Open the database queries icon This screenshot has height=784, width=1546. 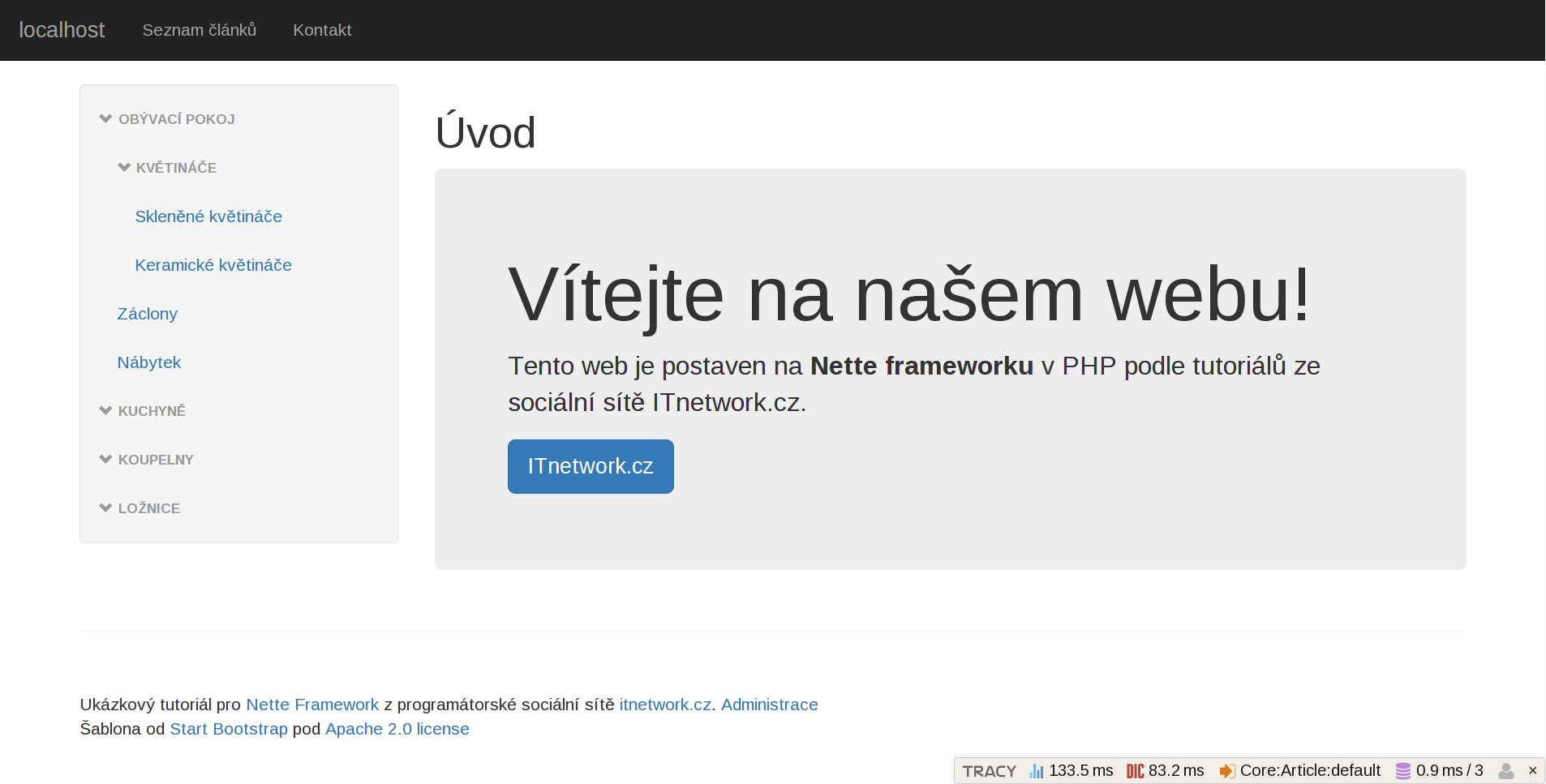coord(1403,771)
